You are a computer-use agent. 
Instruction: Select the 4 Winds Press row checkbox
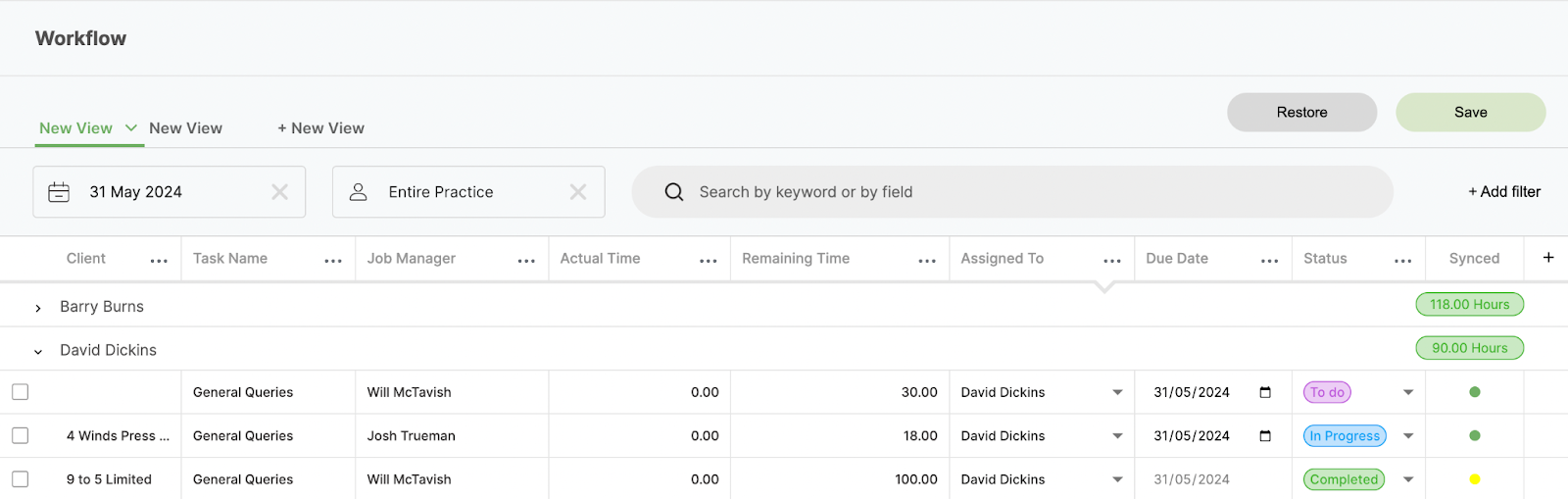21,435
